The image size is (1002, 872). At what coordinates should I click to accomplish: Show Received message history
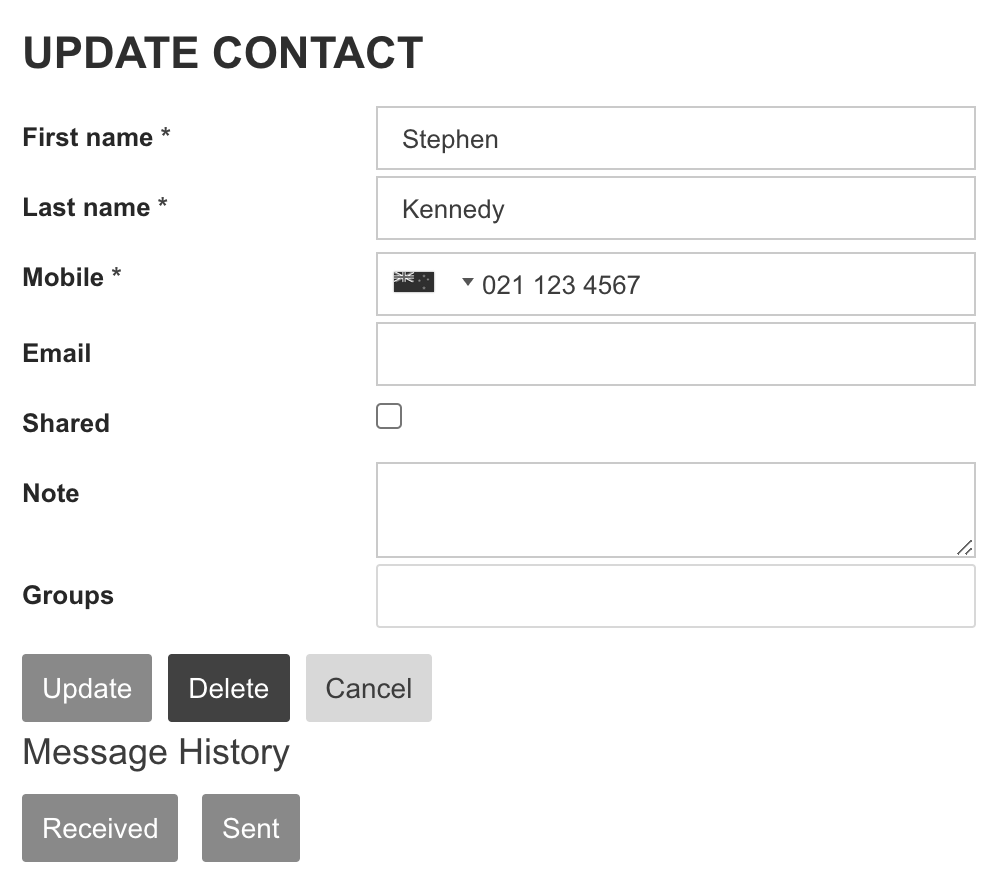pyautogui.click(x=100, y=828)
